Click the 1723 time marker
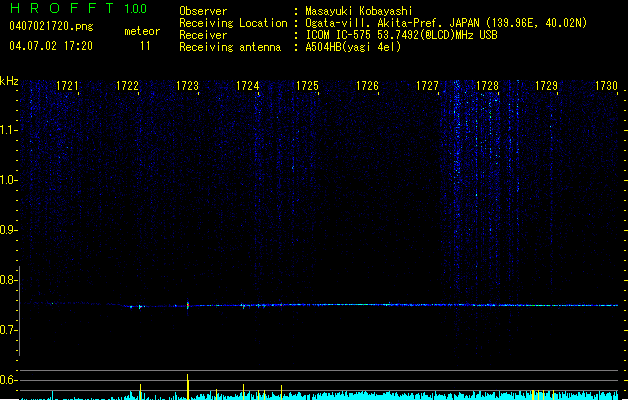 click(x=187, y=86)
